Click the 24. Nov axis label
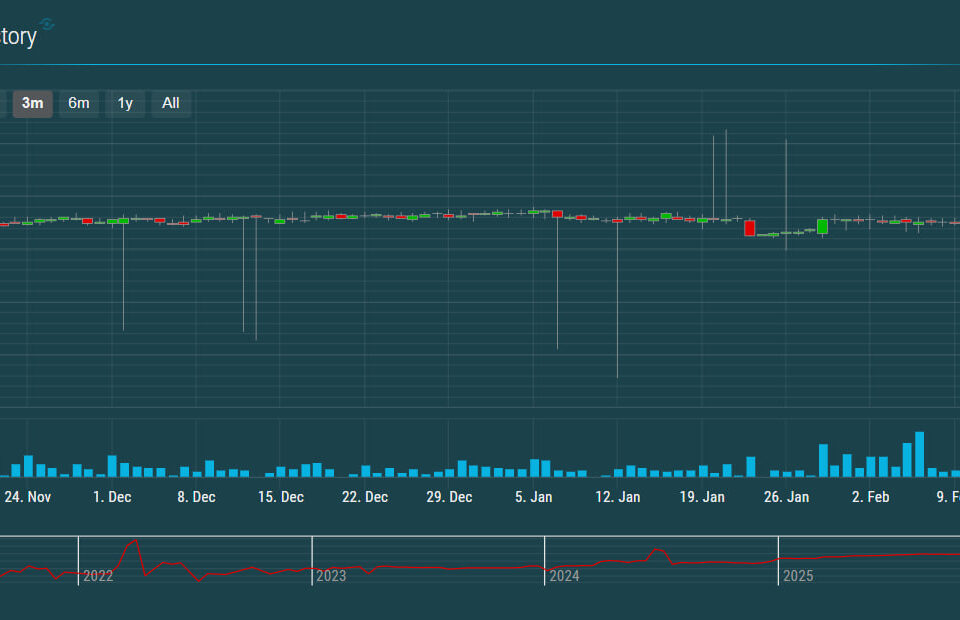The height and width of the screenshot is (620, 960). pyautogui.click(x=29, y=496)
